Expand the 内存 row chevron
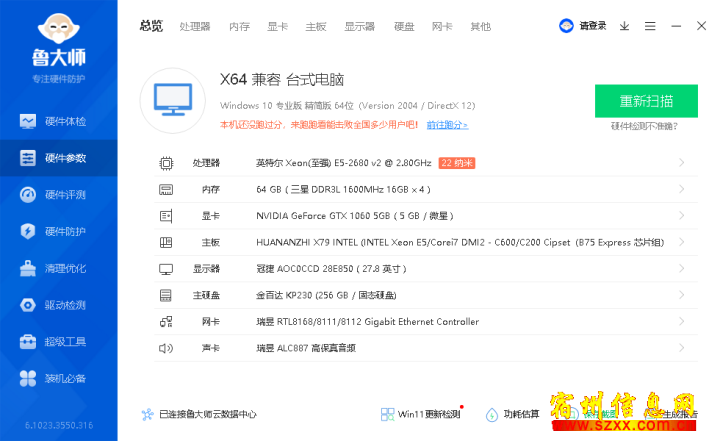This screenshot has width=720, height=441. 682,189
